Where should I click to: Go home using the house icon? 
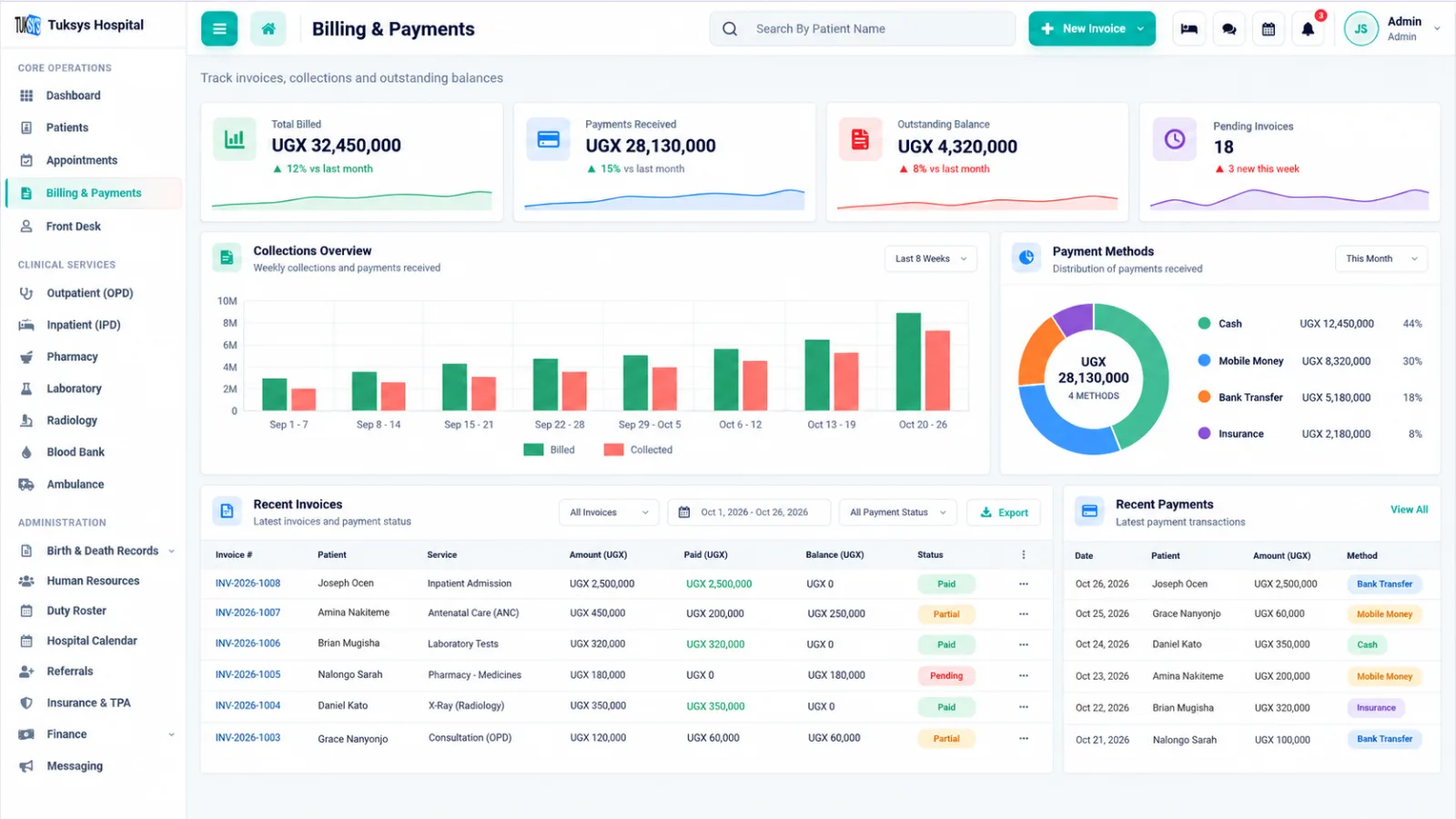click(x=268, y=29)
